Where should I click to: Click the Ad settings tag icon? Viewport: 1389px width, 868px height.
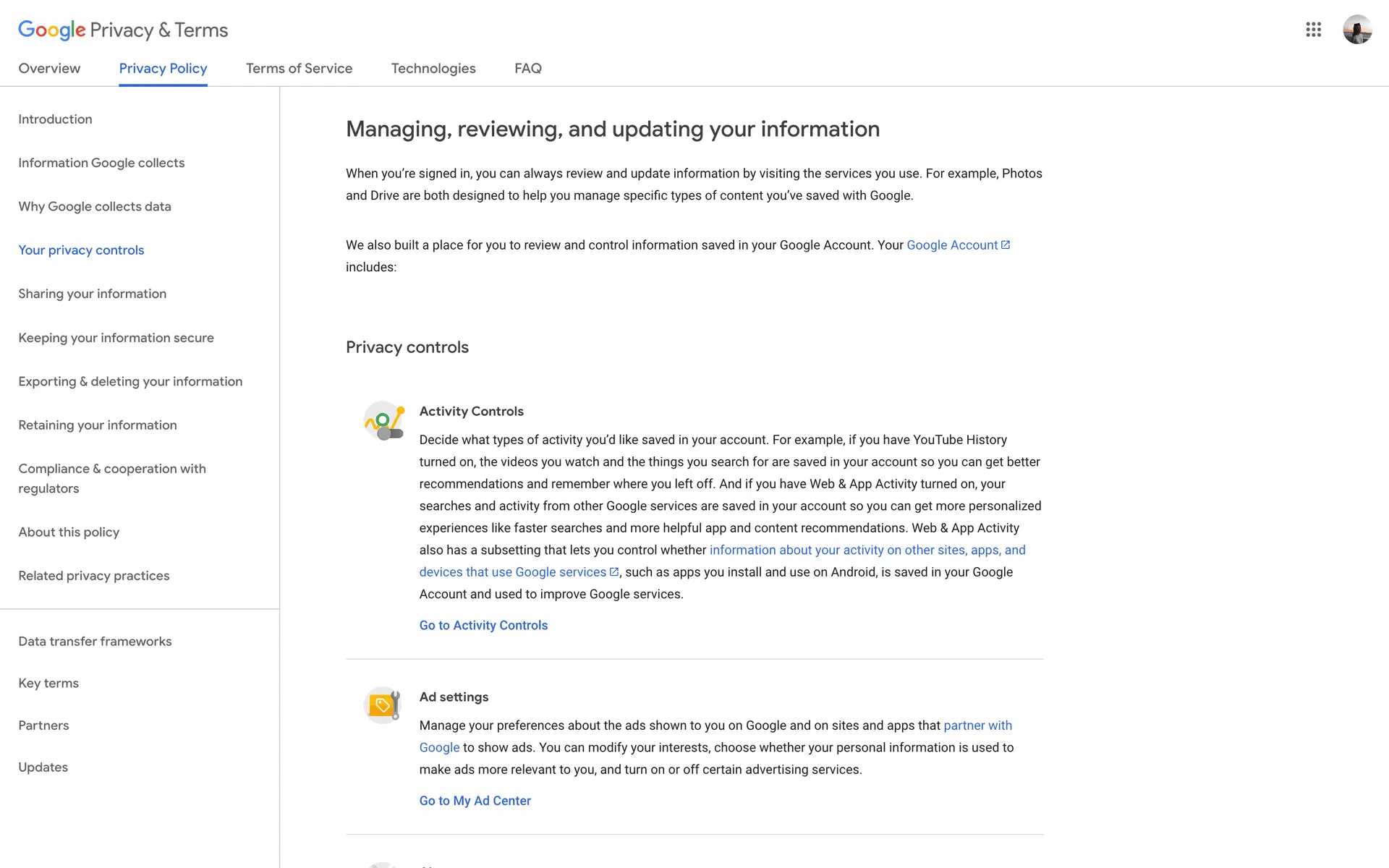383,705
